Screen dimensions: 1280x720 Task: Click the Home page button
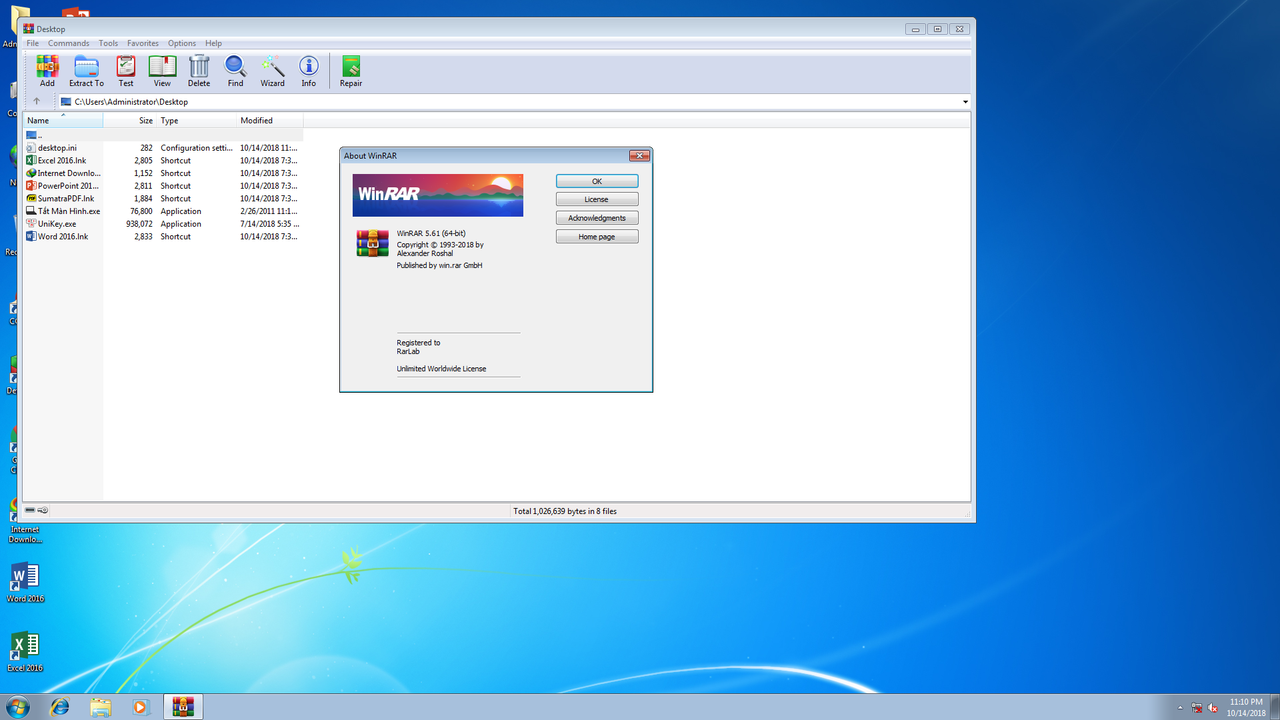(x=597, y=237)
